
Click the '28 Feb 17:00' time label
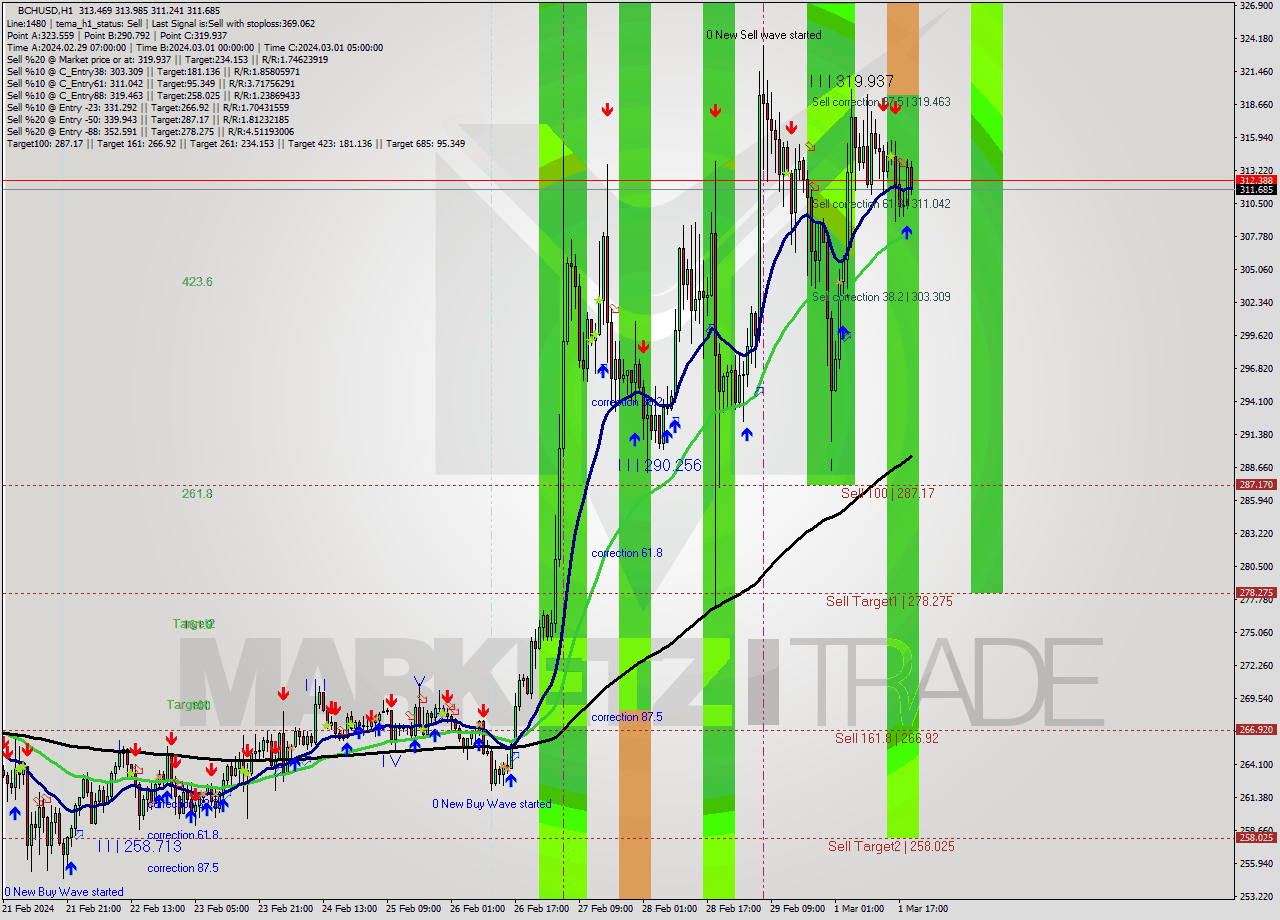[733, 909]
